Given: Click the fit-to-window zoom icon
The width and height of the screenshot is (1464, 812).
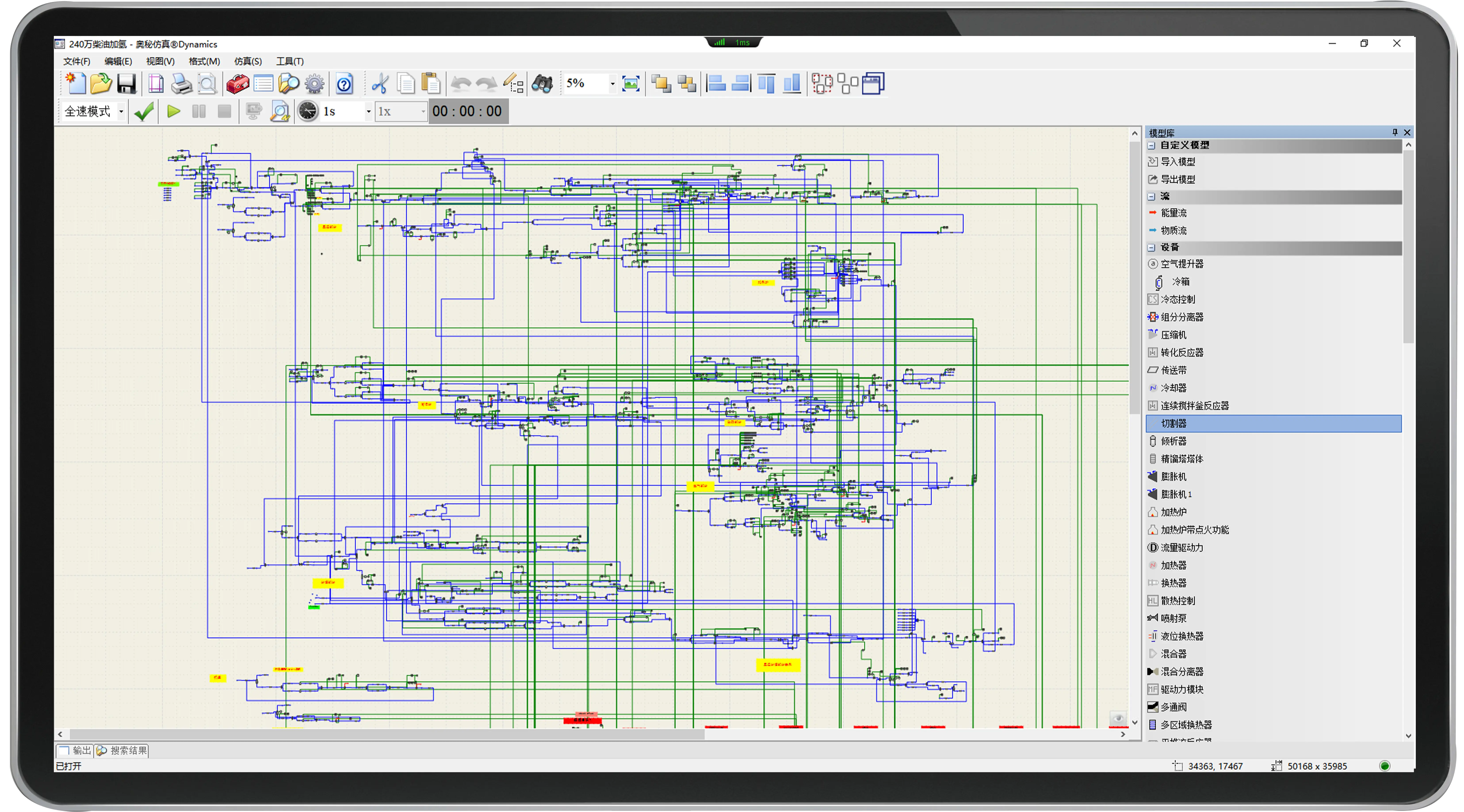Looking at the screenshot, I should pyautogui.click(x=631, y=84).
